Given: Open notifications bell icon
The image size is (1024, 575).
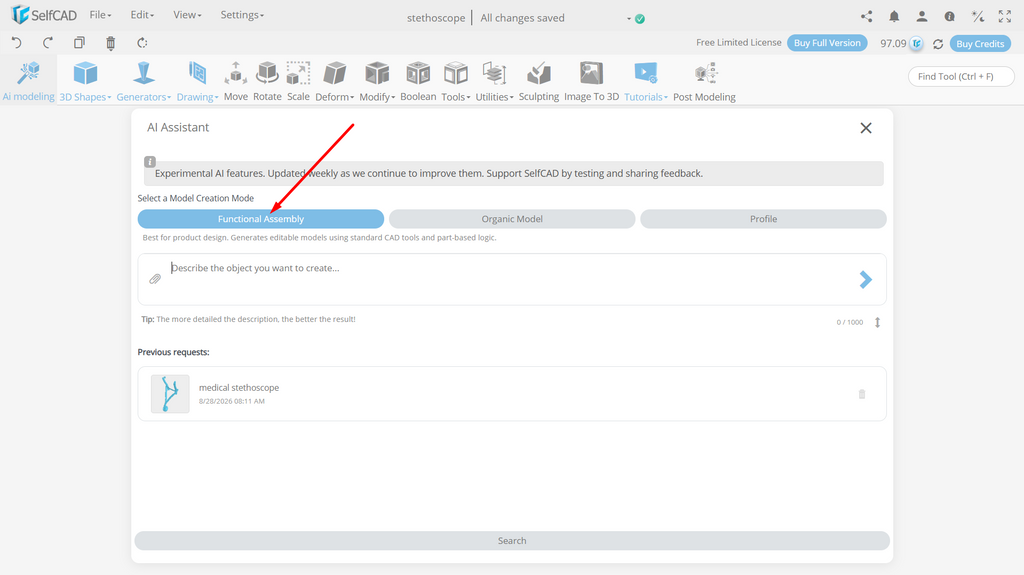Looking at the screenshot, I should (894, 17).
